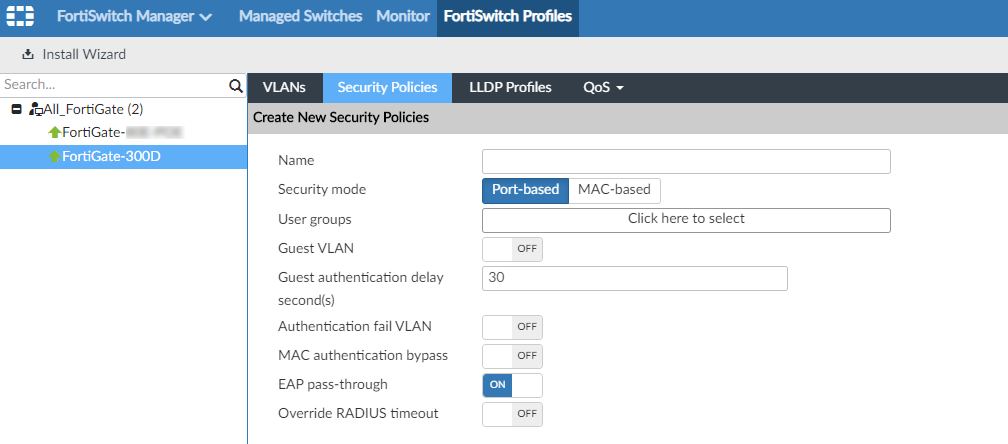The image size is (1008, 444).
Task: Go to Managed Switches menu
Action: point(300,17)
